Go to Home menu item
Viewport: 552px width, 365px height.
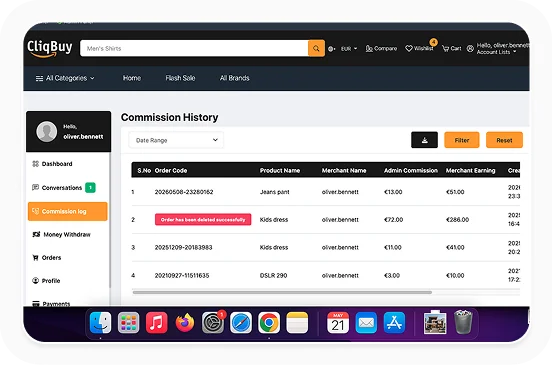tap(132, 78)
